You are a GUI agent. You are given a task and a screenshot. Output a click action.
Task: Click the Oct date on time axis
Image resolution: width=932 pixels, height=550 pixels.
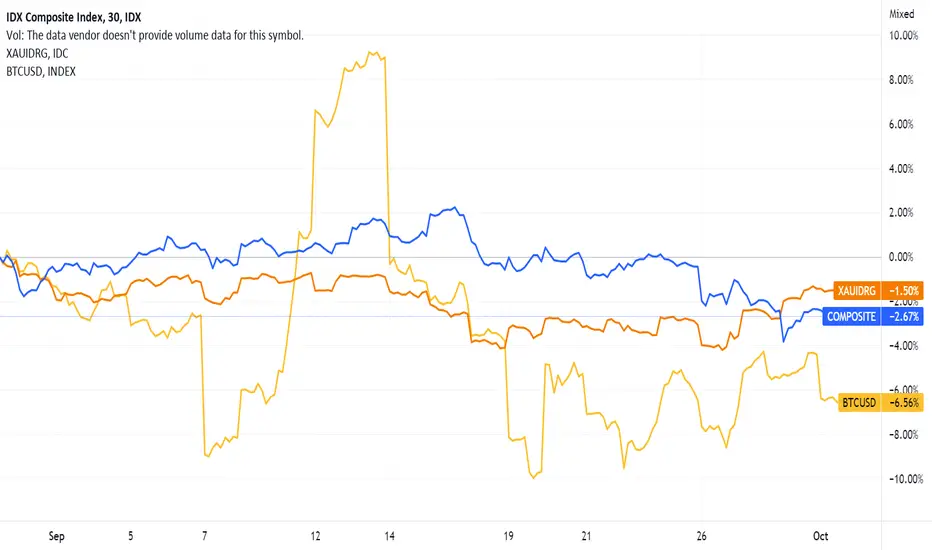coord(820,536)
